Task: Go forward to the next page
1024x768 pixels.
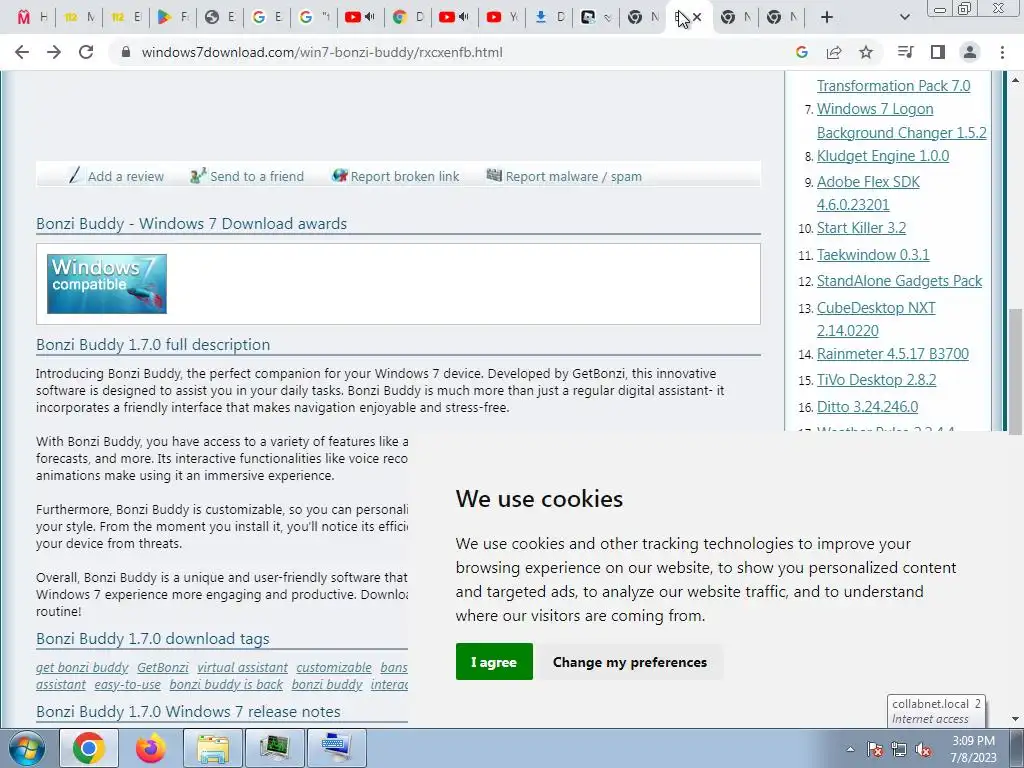Action: click(x=54, y=52)
